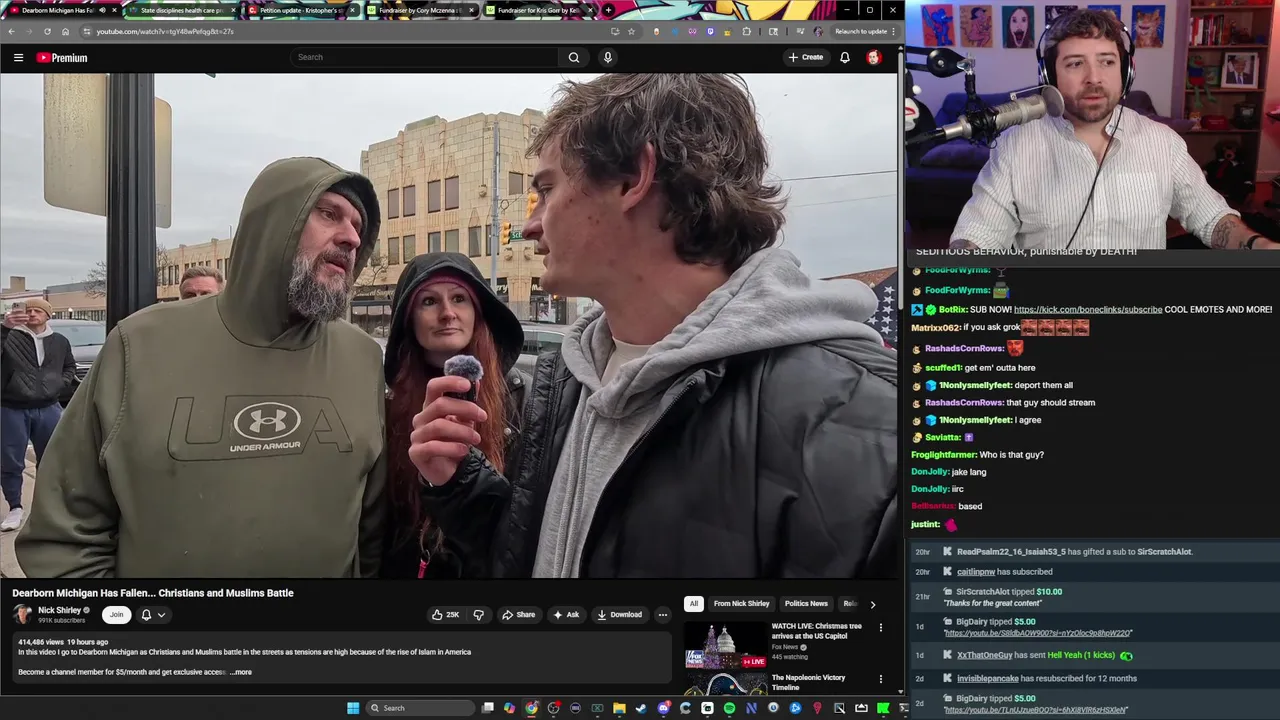Open the YouTube account avatar menu
The height and width of the screenshot is (720, 1280).
tap(874, 57)
